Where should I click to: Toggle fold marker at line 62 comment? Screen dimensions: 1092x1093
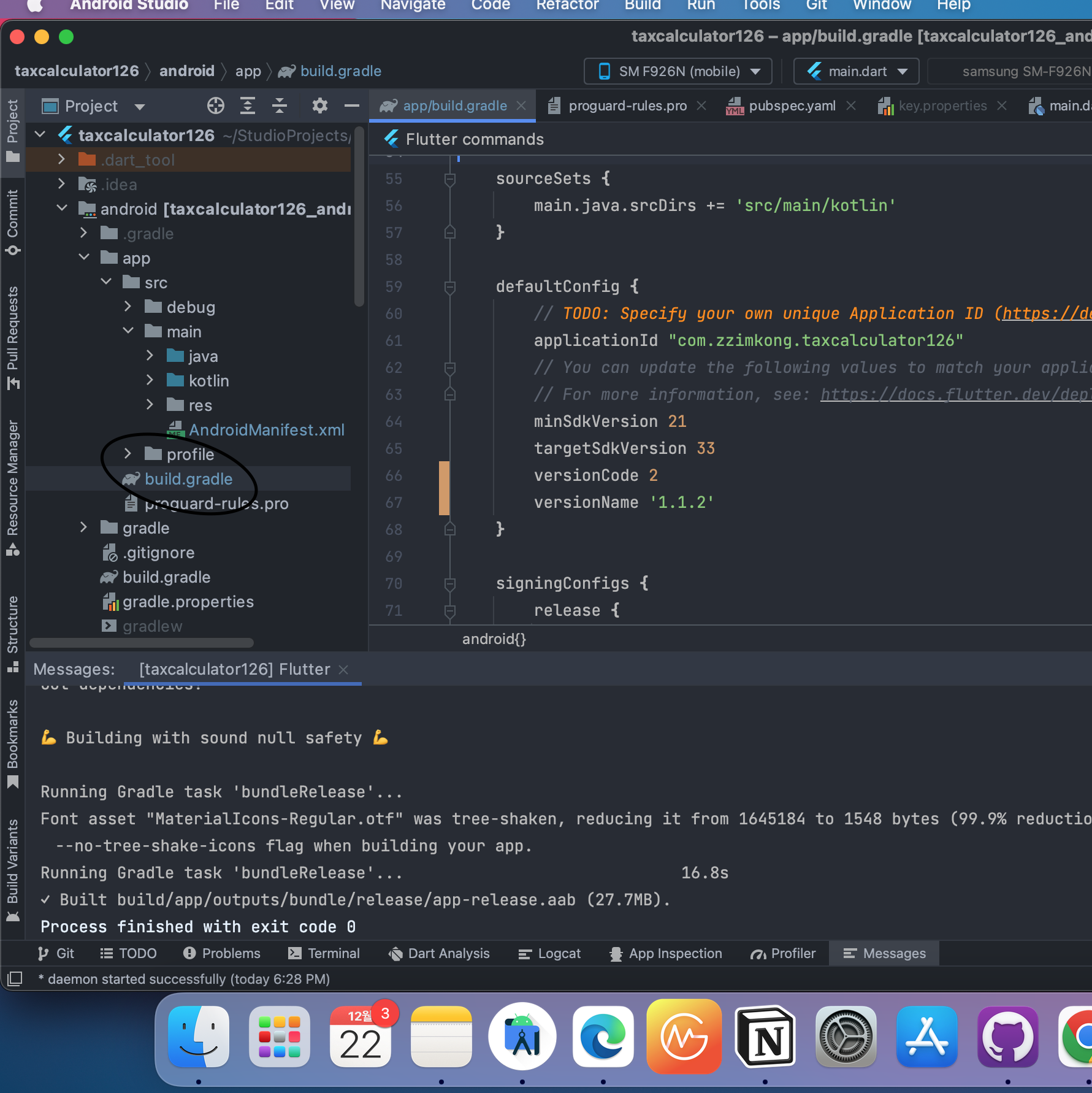(x=450, y=368)
